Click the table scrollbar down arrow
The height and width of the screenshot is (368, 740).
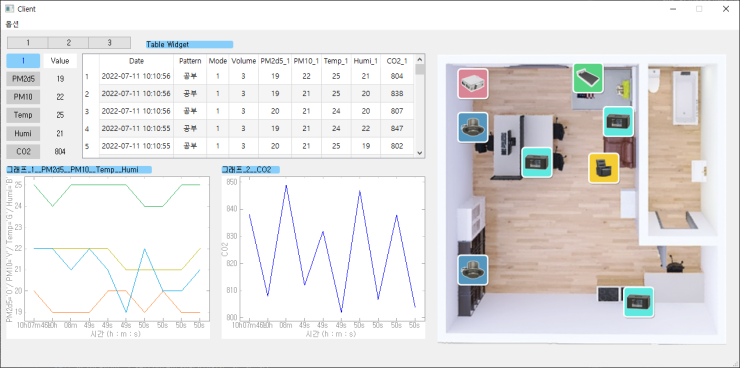(x=420, y=153)
